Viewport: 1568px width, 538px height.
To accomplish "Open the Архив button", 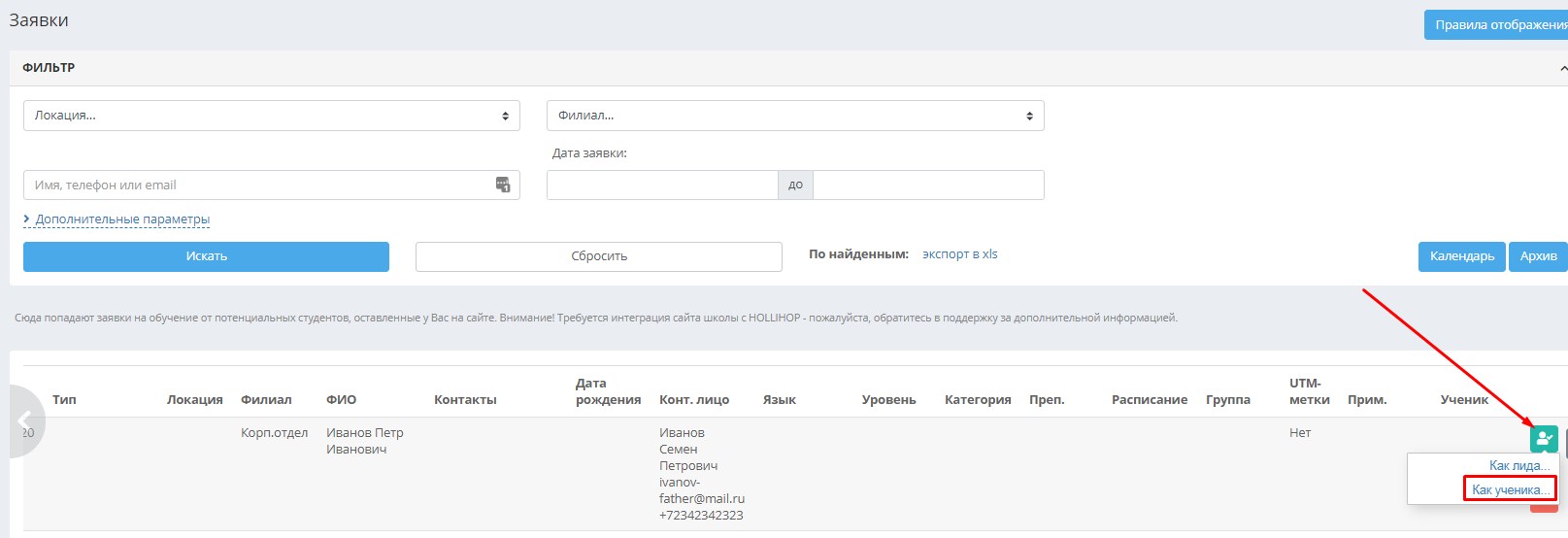I will click(1539, 256).
